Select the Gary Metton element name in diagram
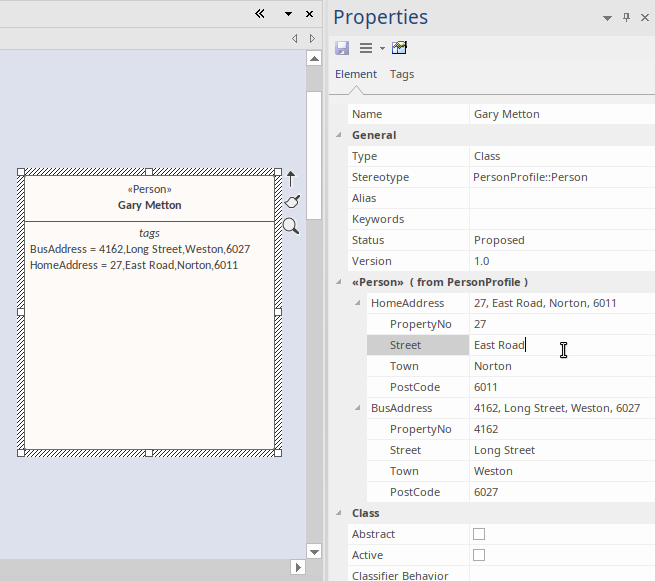Viewport: 655px width, 581px height. pos(150,205)
